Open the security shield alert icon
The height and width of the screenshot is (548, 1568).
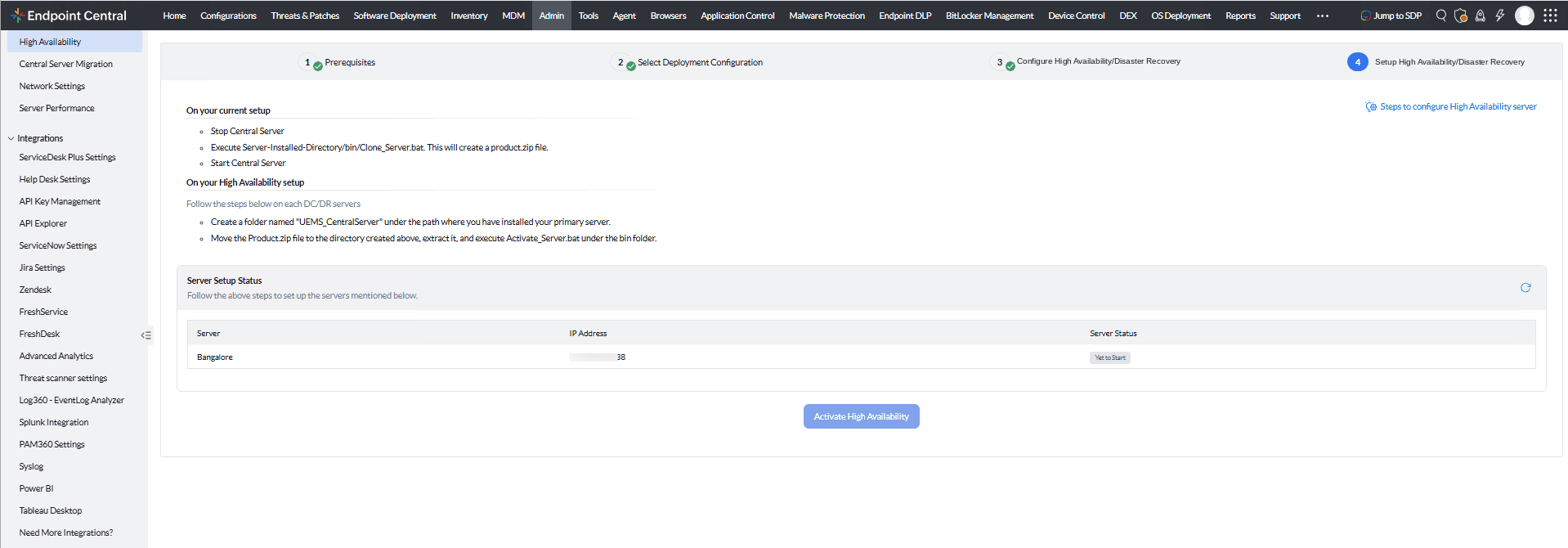[1461, 16]
